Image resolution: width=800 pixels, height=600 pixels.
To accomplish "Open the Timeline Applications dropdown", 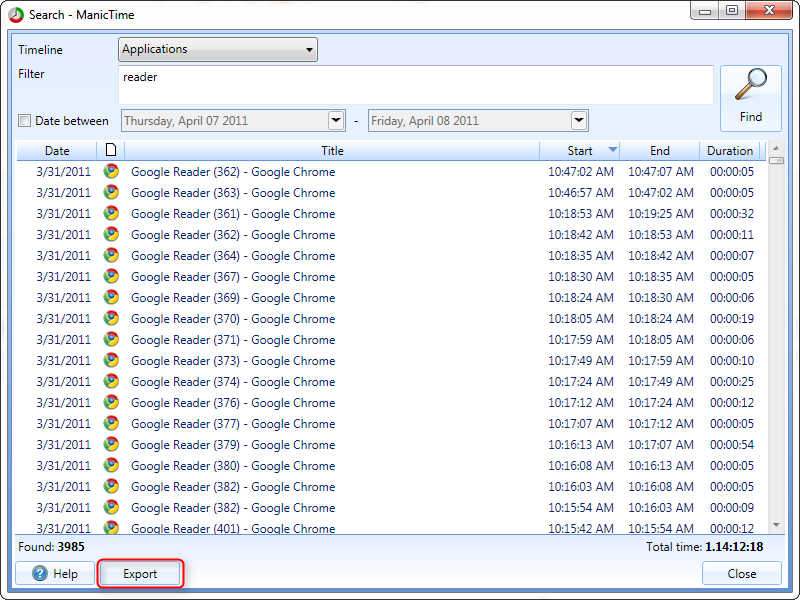I will coord(217,50).
